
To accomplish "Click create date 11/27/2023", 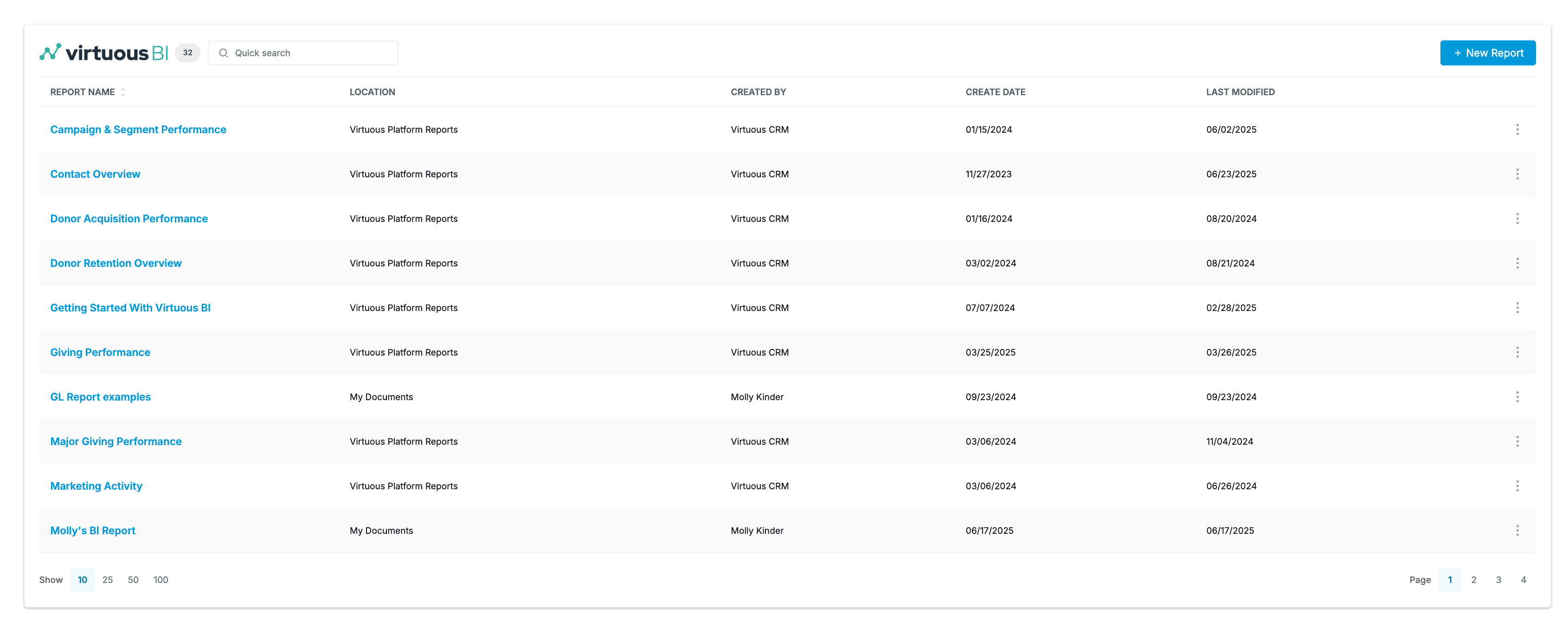I will click(989, 174).
